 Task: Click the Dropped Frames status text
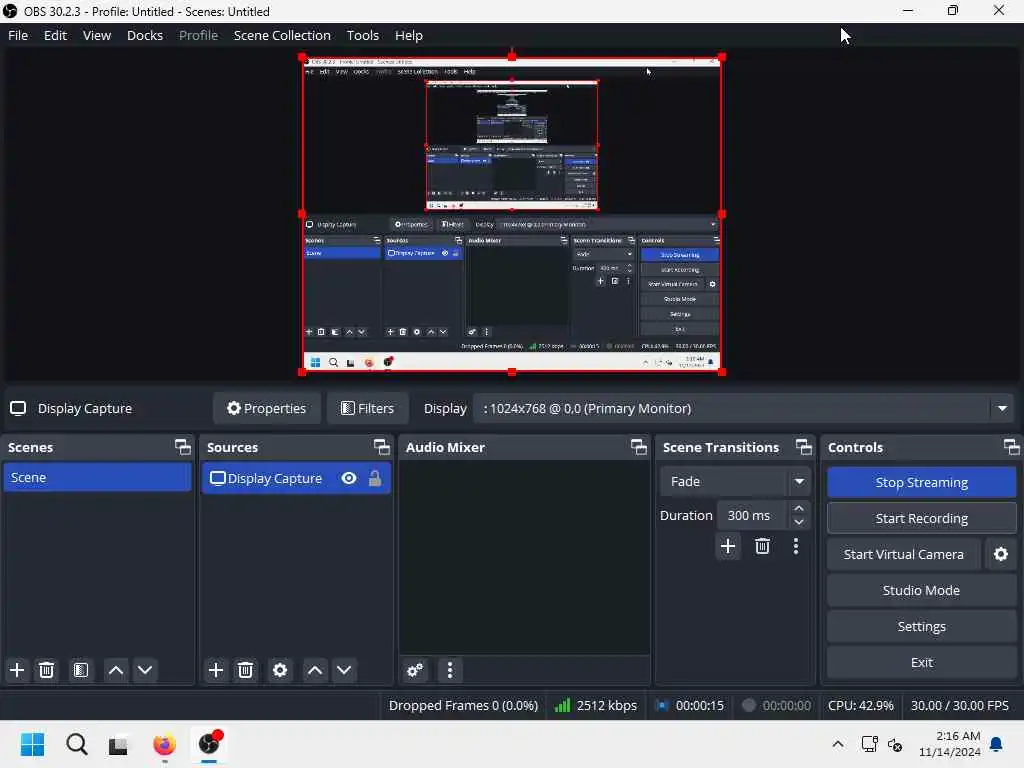[463, 705]
